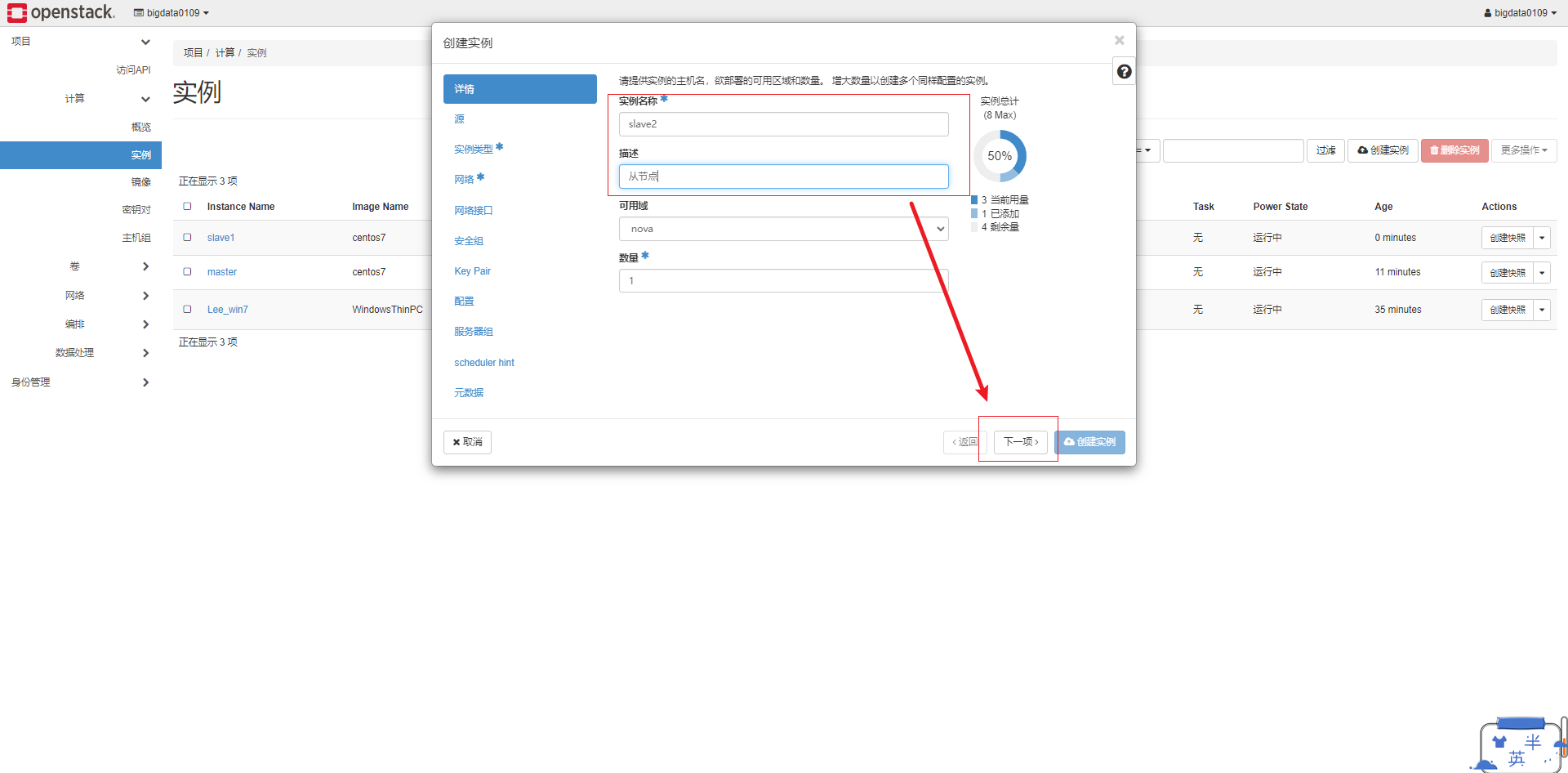Open the Lee_win7 instance link
The image size is (1568, 773).
click(227, 310)
